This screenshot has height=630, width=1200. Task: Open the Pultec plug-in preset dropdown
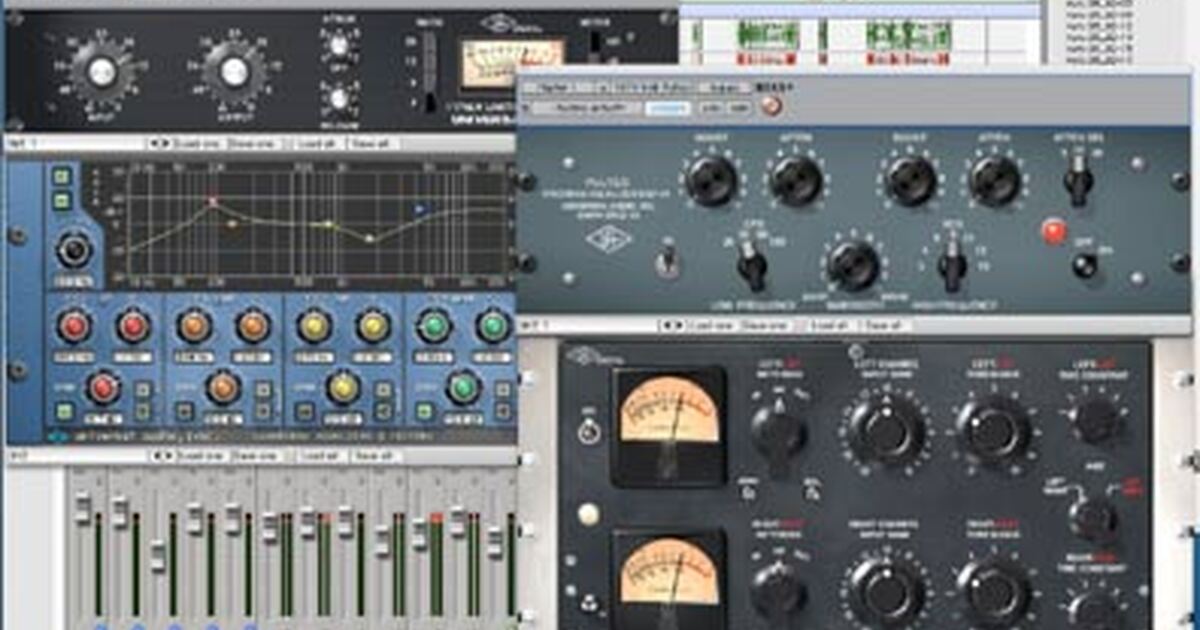click(598, 107)
